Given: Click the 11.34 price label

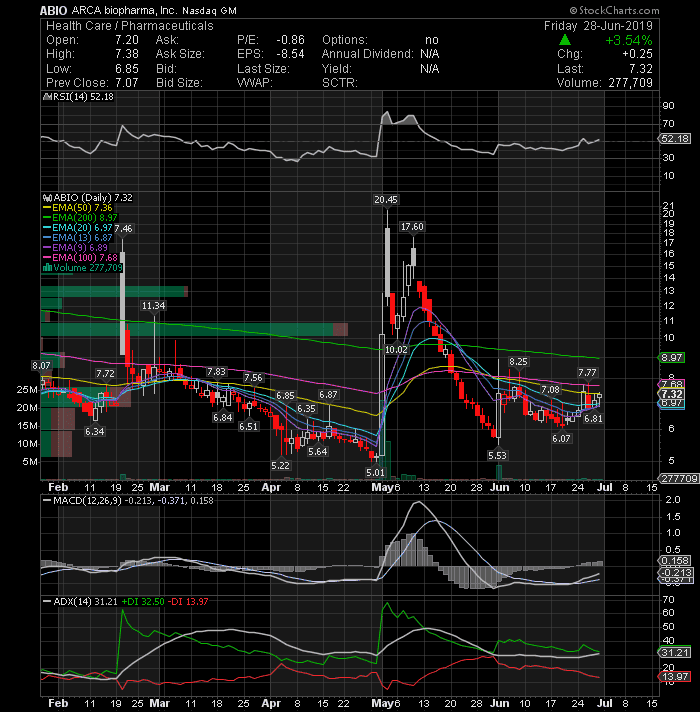Looking at the screenshot, I should tap(153, 306).
